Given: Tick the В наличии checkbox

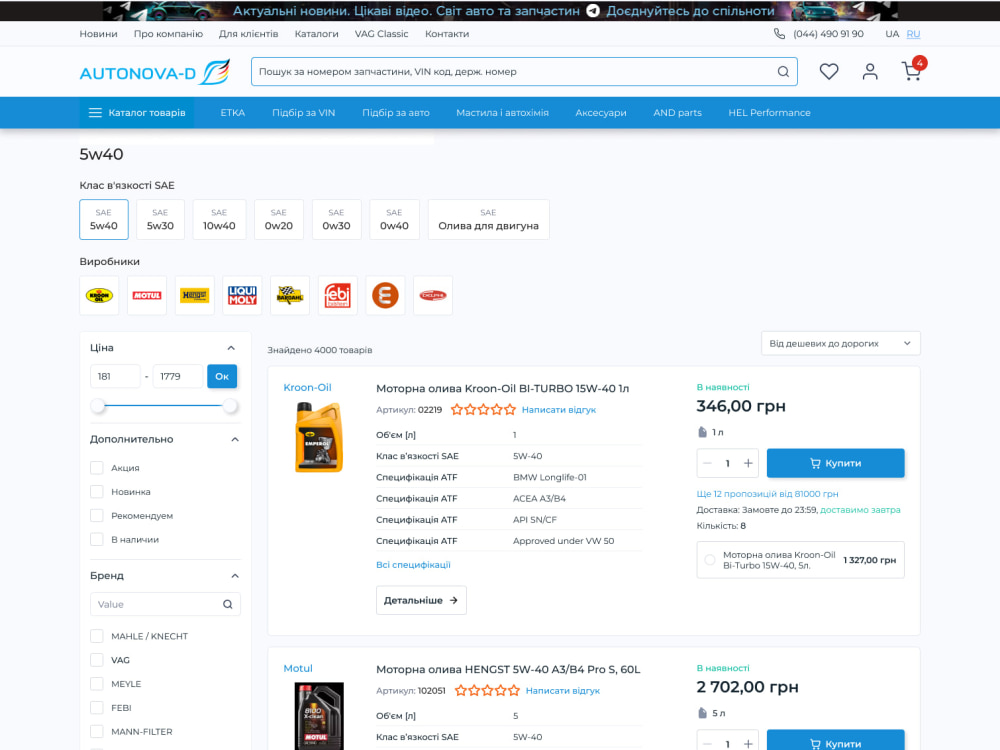Looking at the screenshot, I should pos(97,540).
